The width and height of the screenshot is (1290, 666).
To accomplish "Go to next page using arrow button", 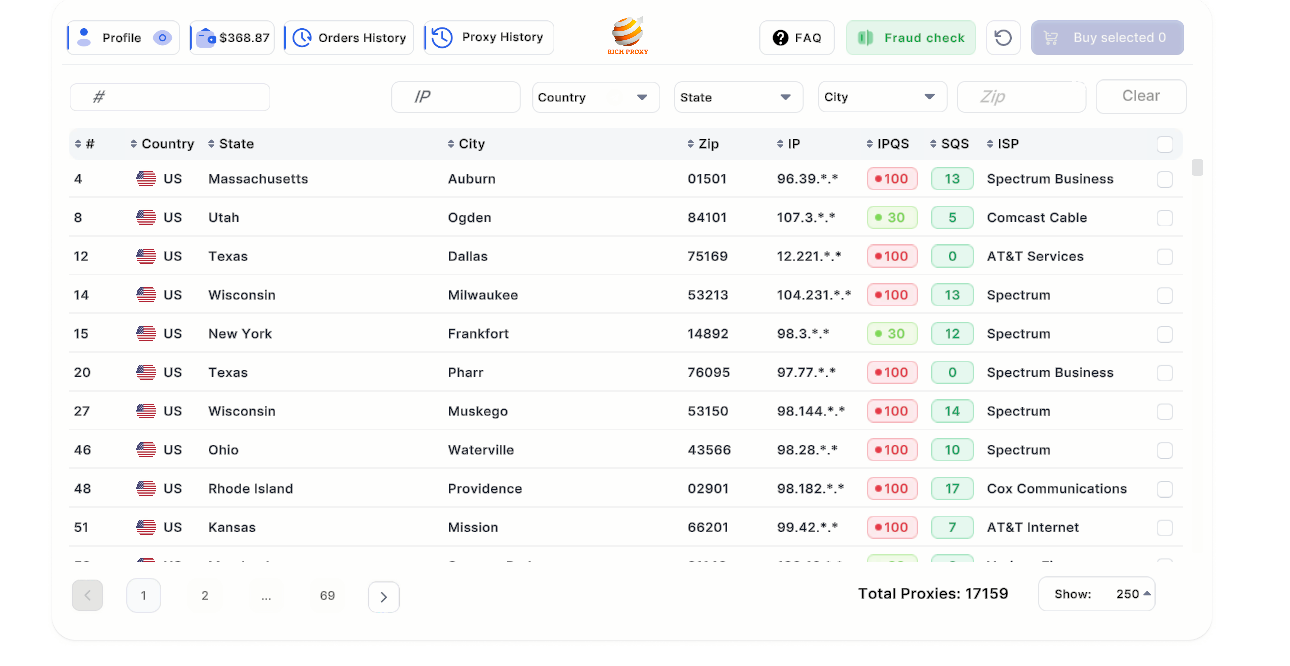I will [x=384, y=597].
